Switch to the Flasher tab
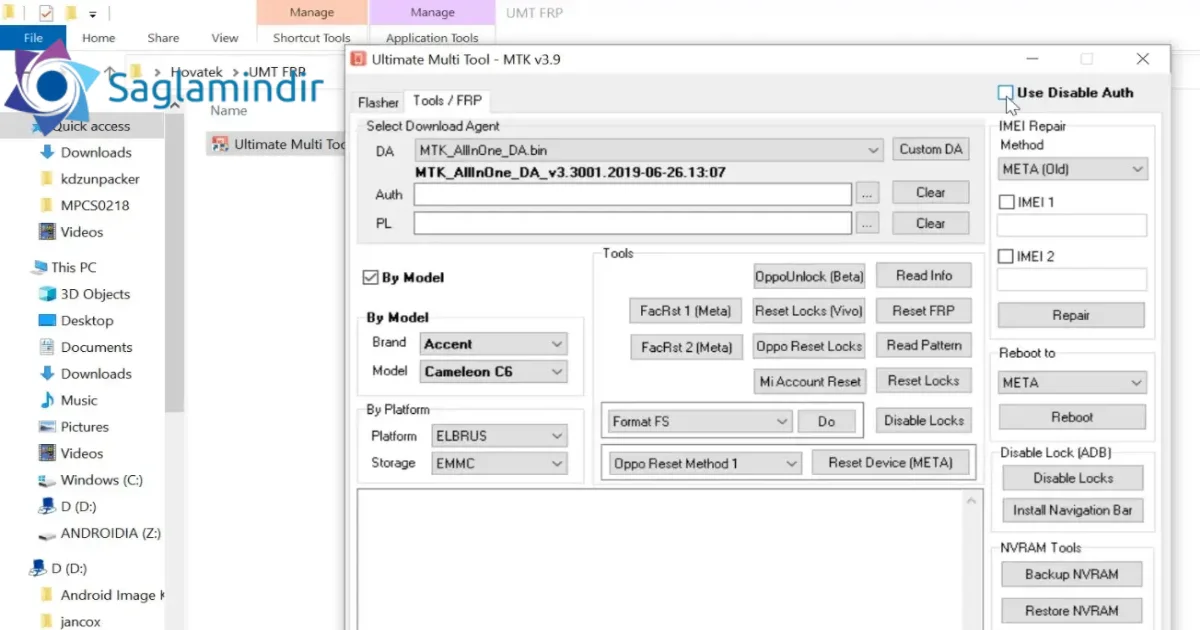The height and width of the screenshot is (630, 1200). [379, 102]
